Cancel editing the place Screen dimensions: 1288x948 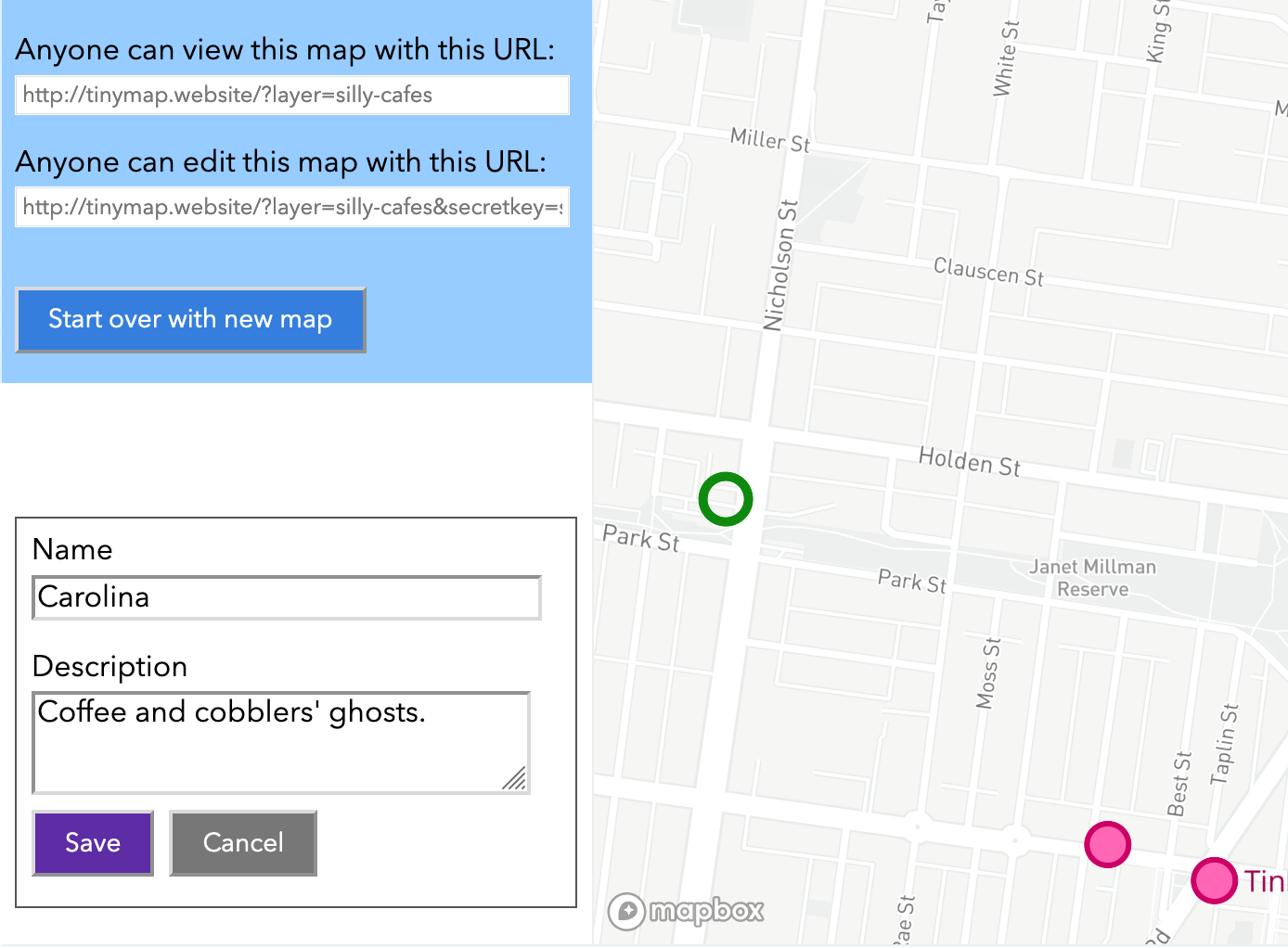[243, 842]
